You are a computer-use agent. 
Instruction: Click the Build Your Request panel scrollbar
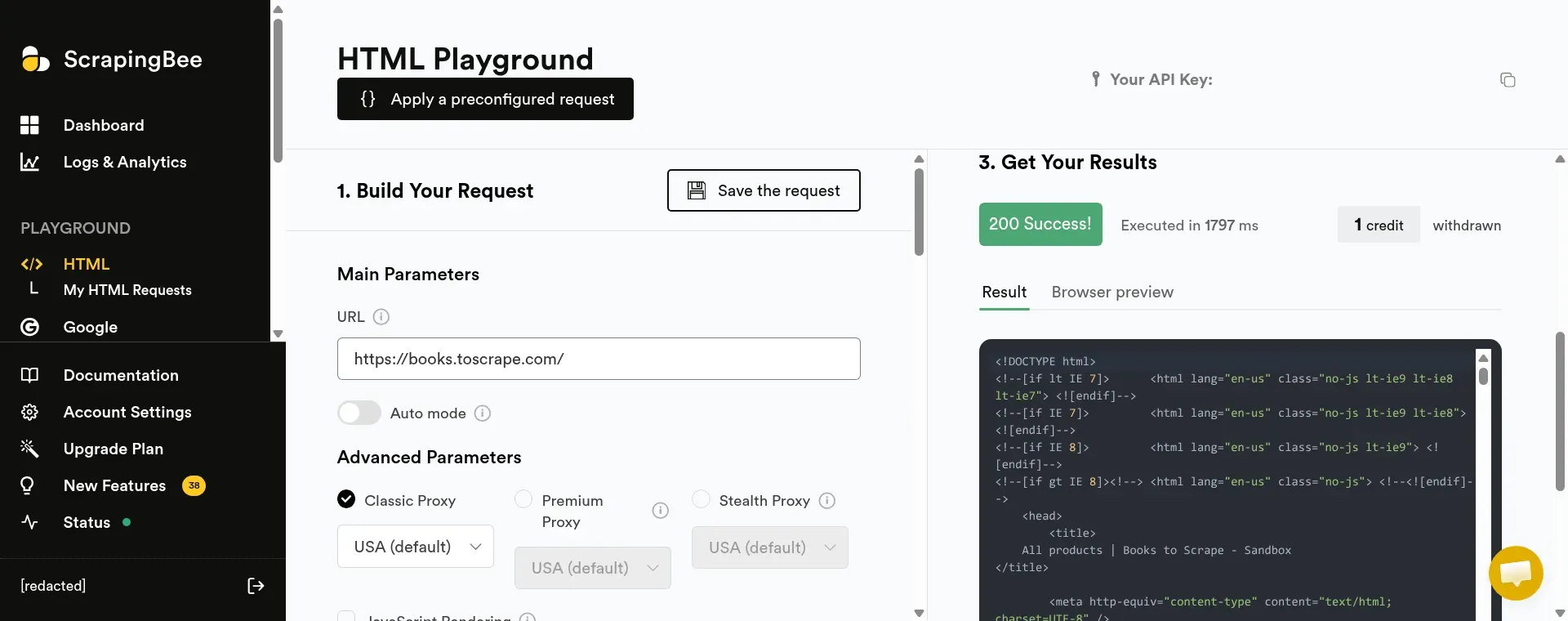click(919, 212)
